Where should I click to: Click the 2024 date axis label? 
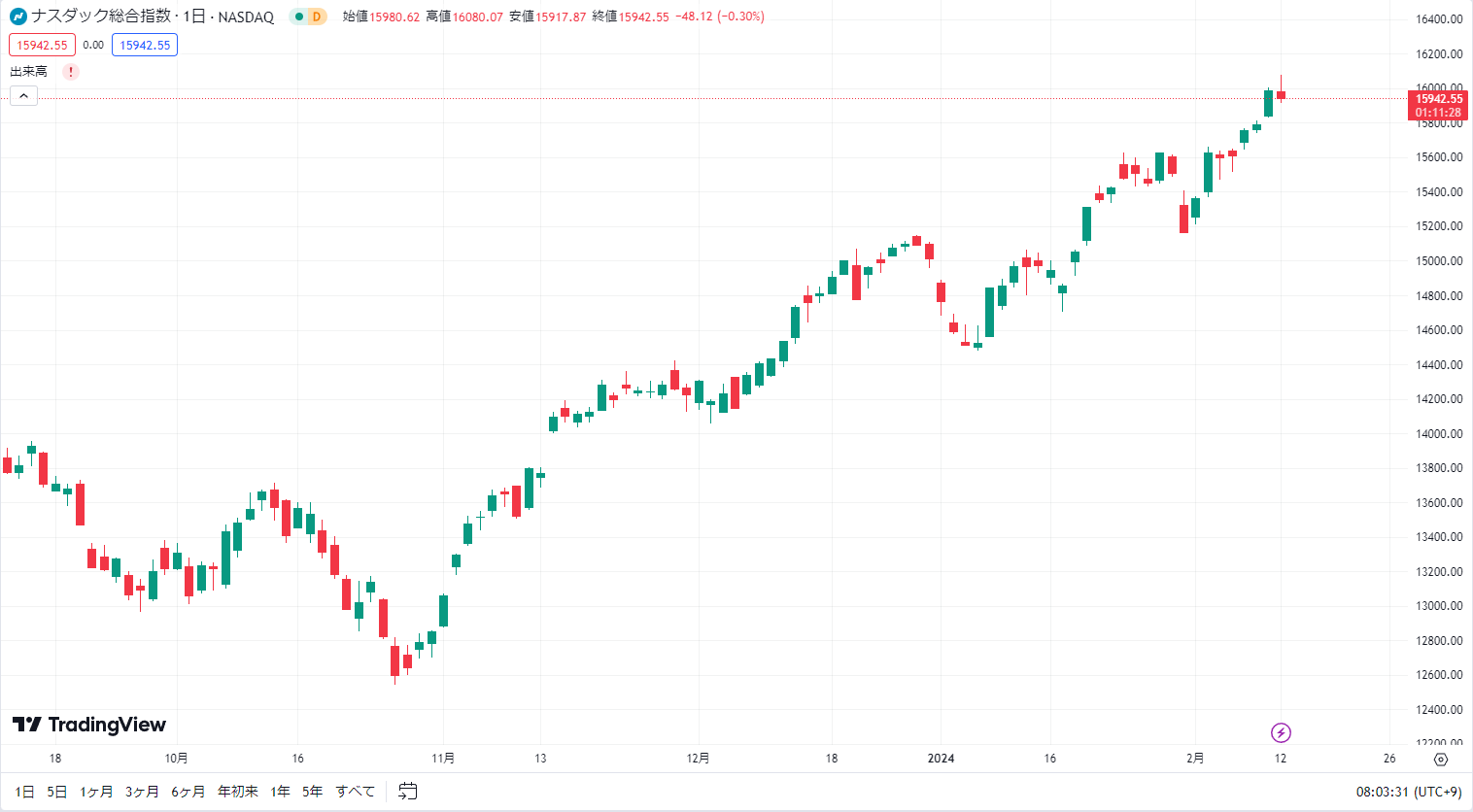point(941,759)
